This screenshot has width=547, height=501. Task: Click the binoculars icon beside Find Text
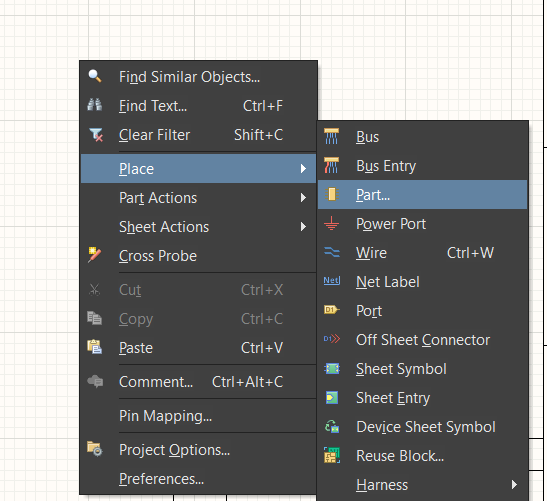(95, 105)
